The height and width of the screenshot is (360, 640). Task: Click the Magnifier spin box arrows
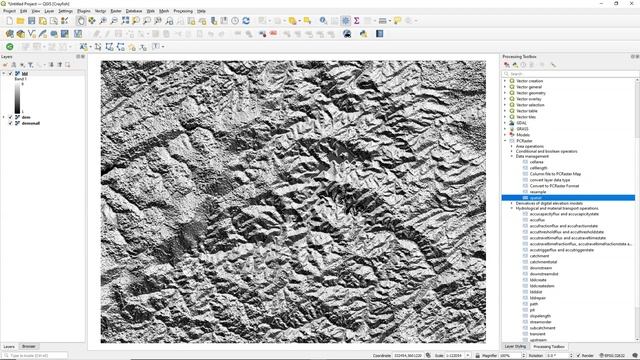523,356
